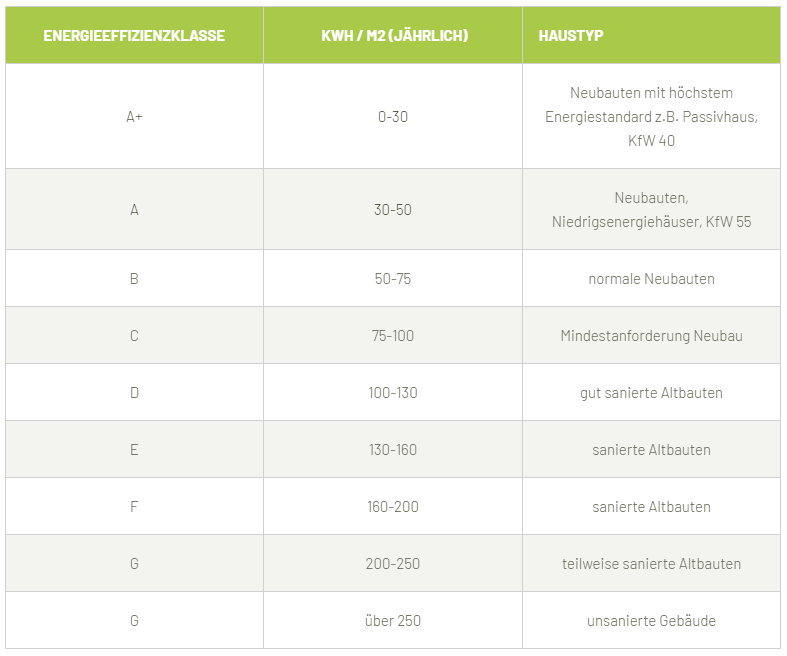Viewport: 787px width, 656px height.
Task: Click the energy class B cell
Action: (x=134, y=279)
